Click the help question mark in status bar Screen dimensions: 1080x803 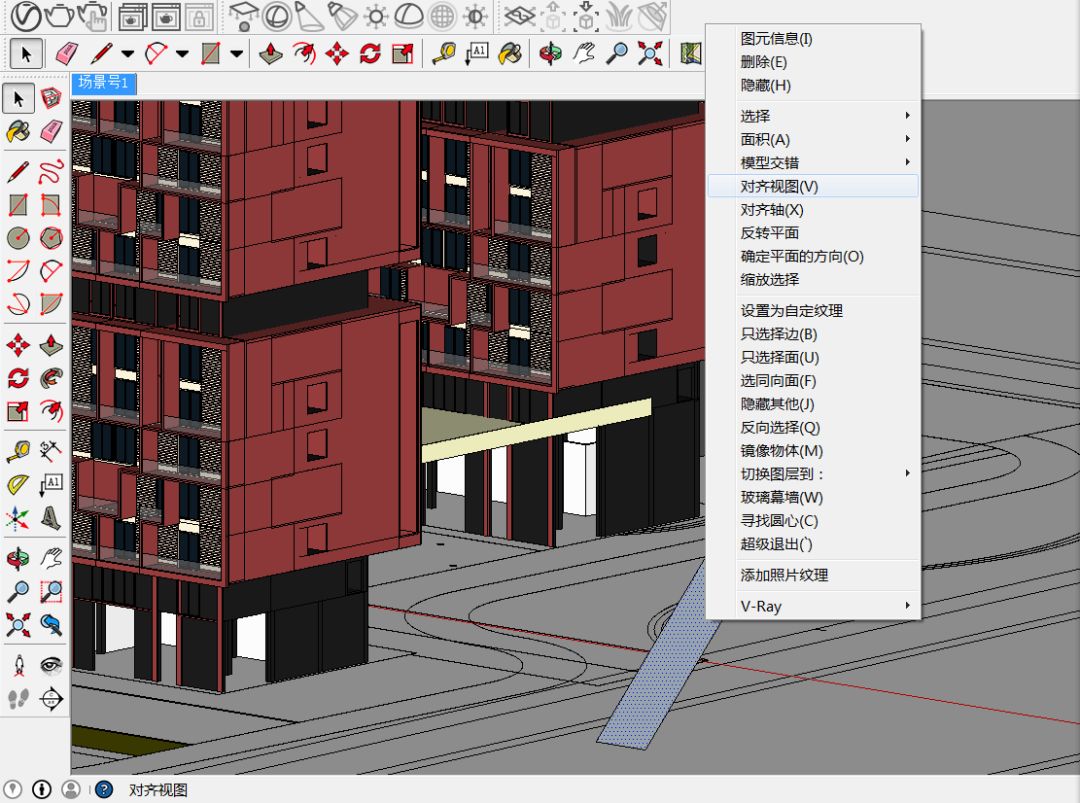click(103, 789)
